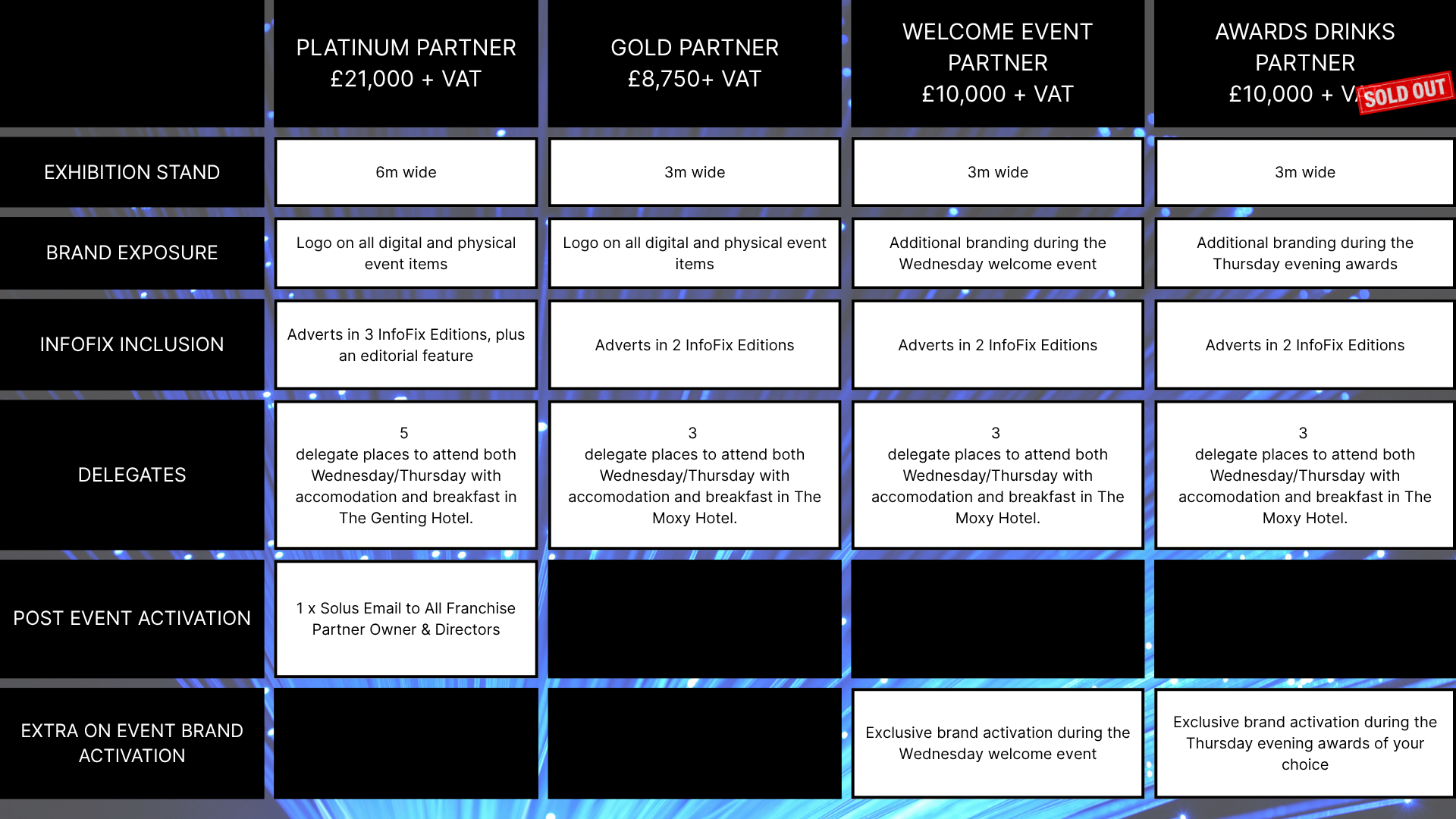1456x819 pixels.
Task: Select the Platinum Partner header
Action: [x=406, y=63]
